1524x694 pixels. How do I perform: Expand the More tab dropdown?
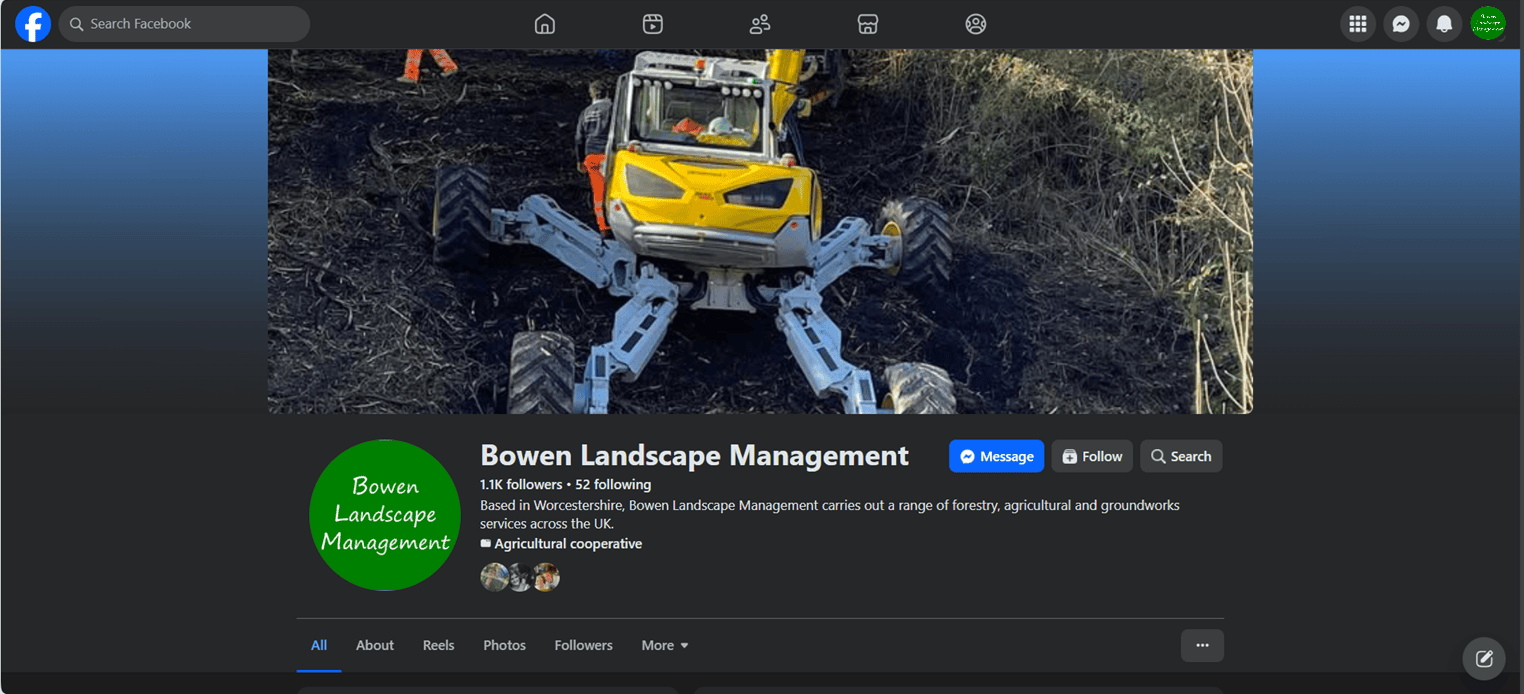pos(665,646)
